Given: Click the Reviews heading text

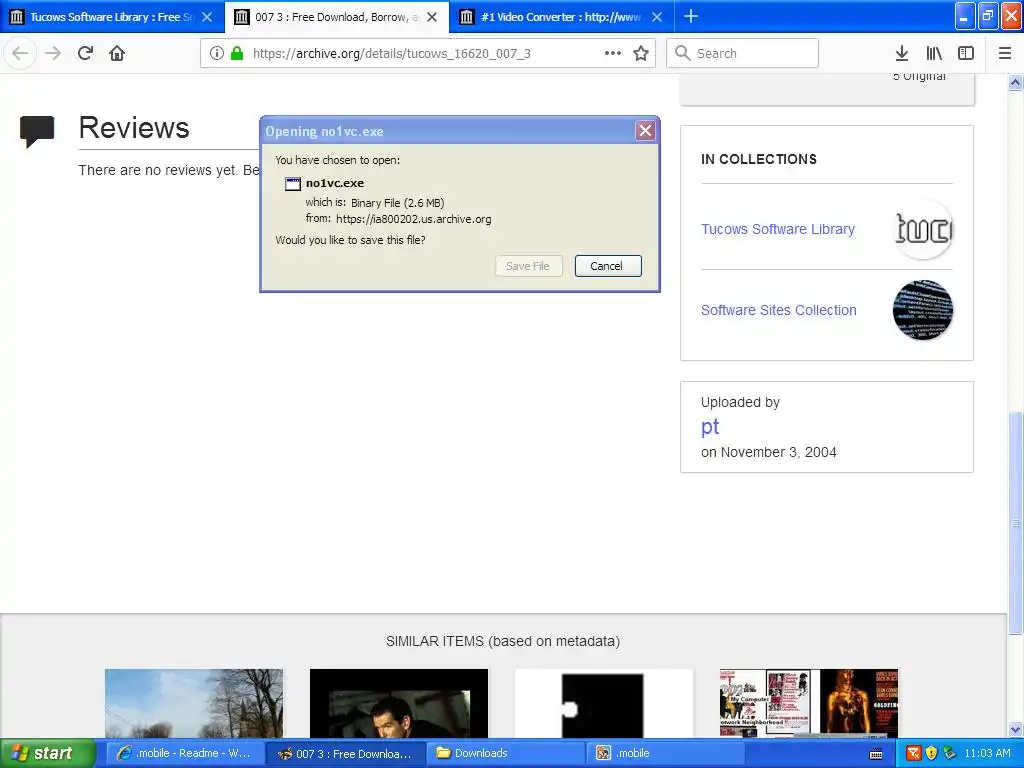Looking at the screenshot, I should pos(134,128).
